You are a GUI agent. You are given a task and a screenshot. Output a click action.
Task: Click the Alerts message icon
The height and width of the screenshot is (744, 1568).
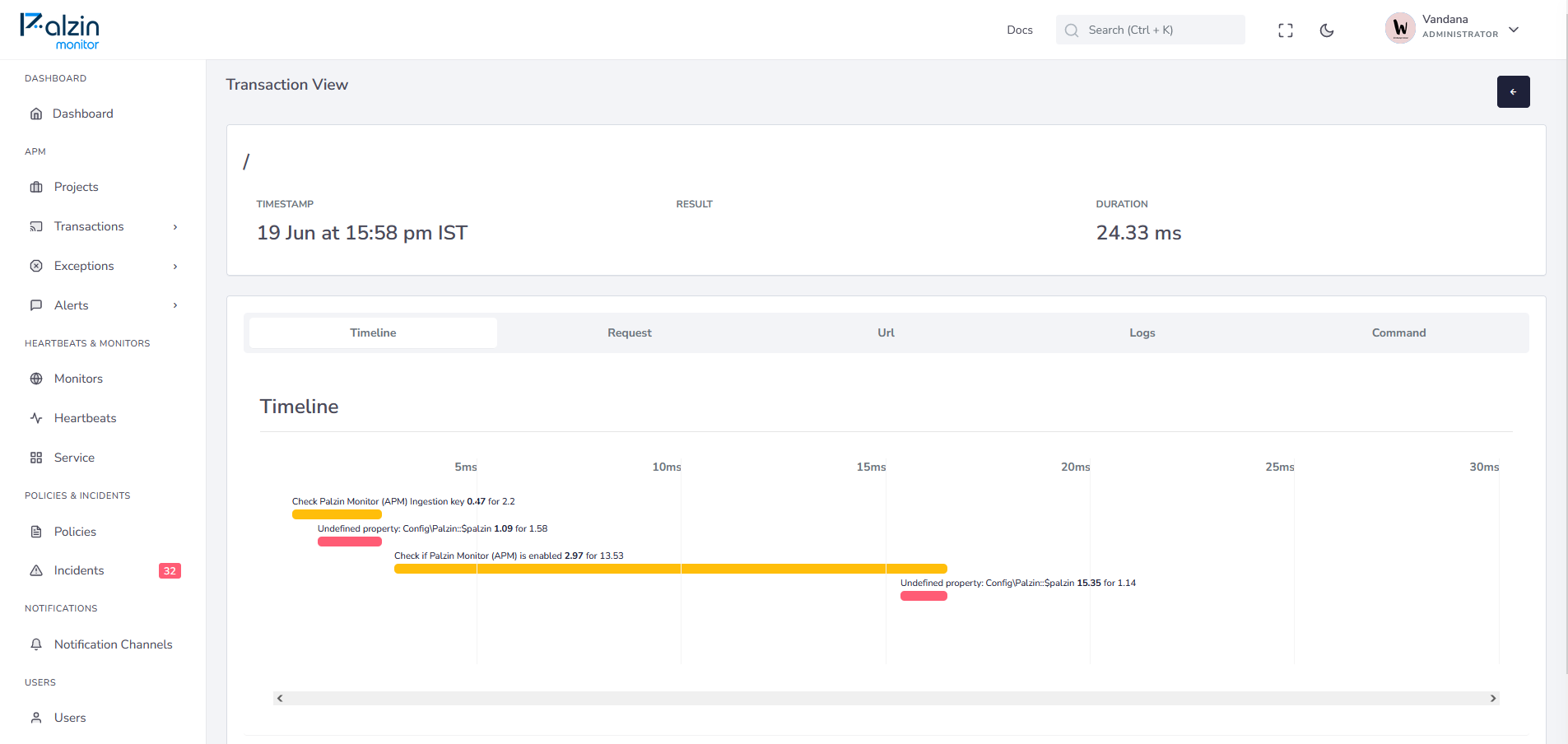coord(36,305)
